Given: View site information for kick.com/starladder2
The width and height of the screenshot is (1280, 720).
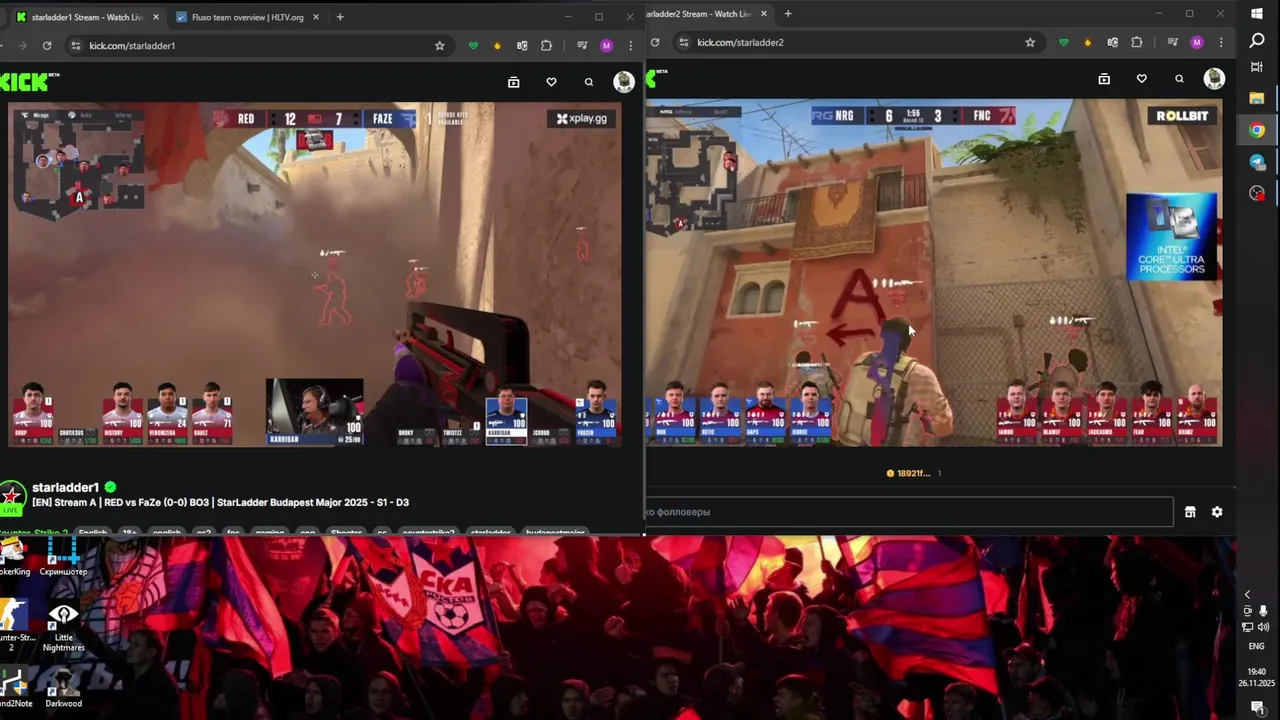Looking at the screenshot, I should [684, 42].
